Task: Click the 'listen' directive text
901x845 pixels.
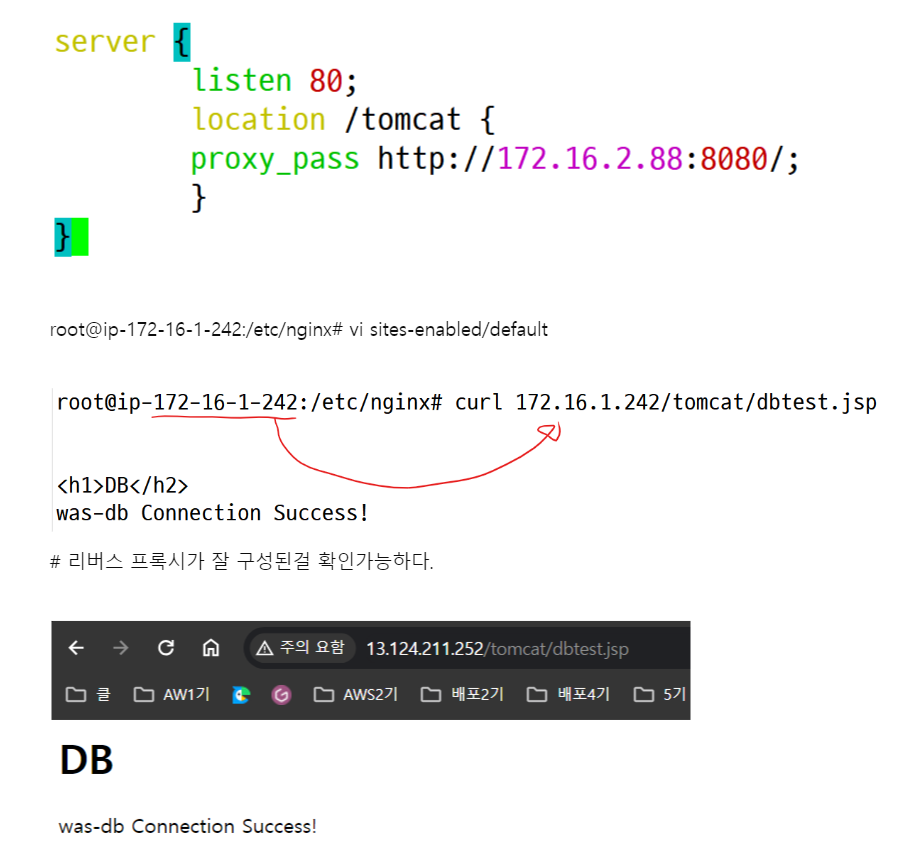Action: pos(241,80)
